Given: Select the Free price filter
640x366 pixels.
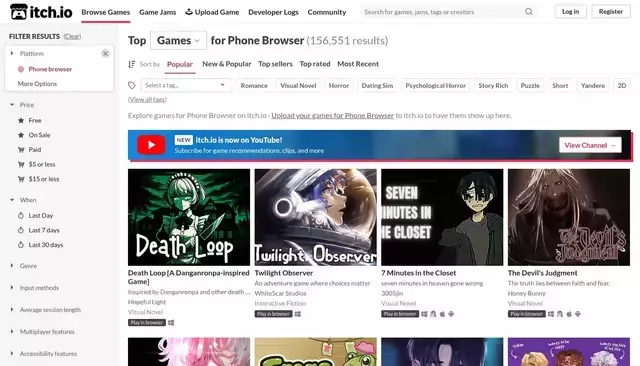Looking at the screenshot, I should pos(35,120).
